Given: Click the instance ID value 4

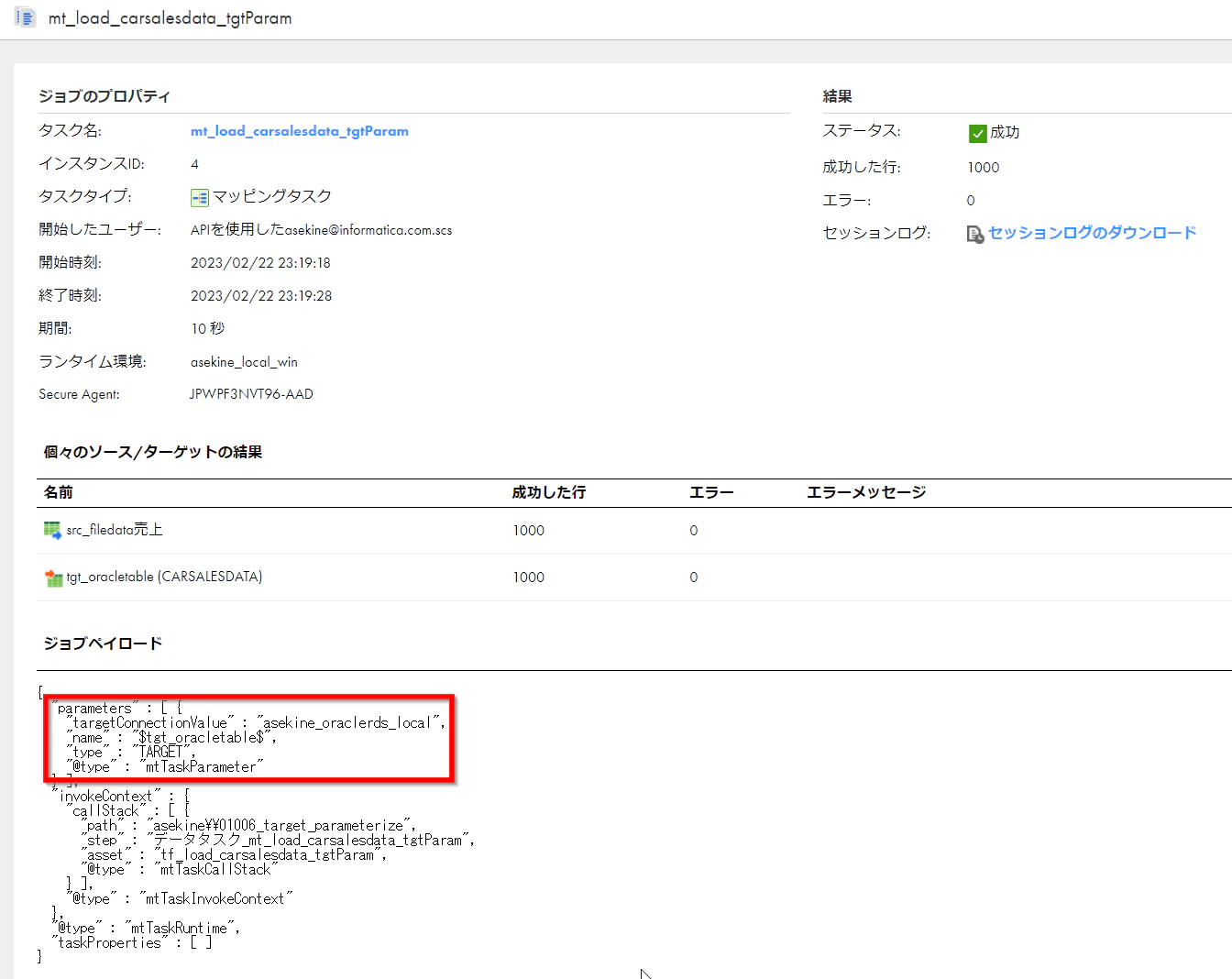Looking at the screenshot, I should click(x=194, y=164).
